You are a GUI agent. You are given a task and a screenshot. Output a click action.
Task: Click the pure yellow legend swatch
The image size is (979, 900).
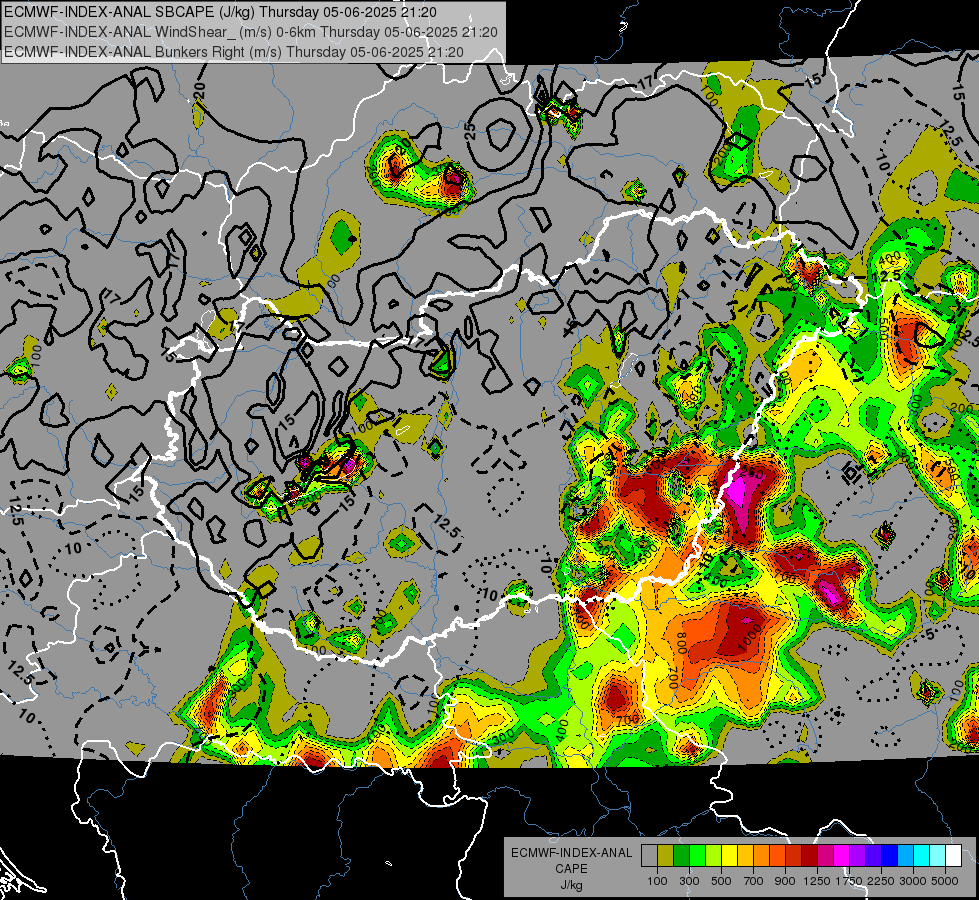click(729, 856)
